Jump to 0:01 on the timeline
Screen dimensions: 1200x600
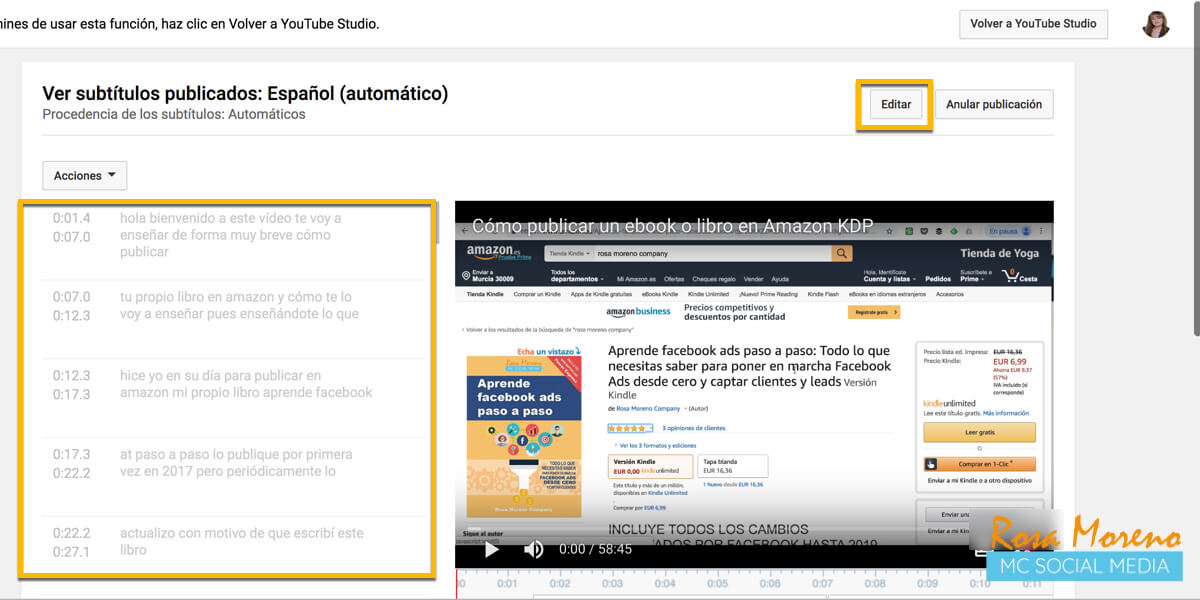tap(508, 583)
